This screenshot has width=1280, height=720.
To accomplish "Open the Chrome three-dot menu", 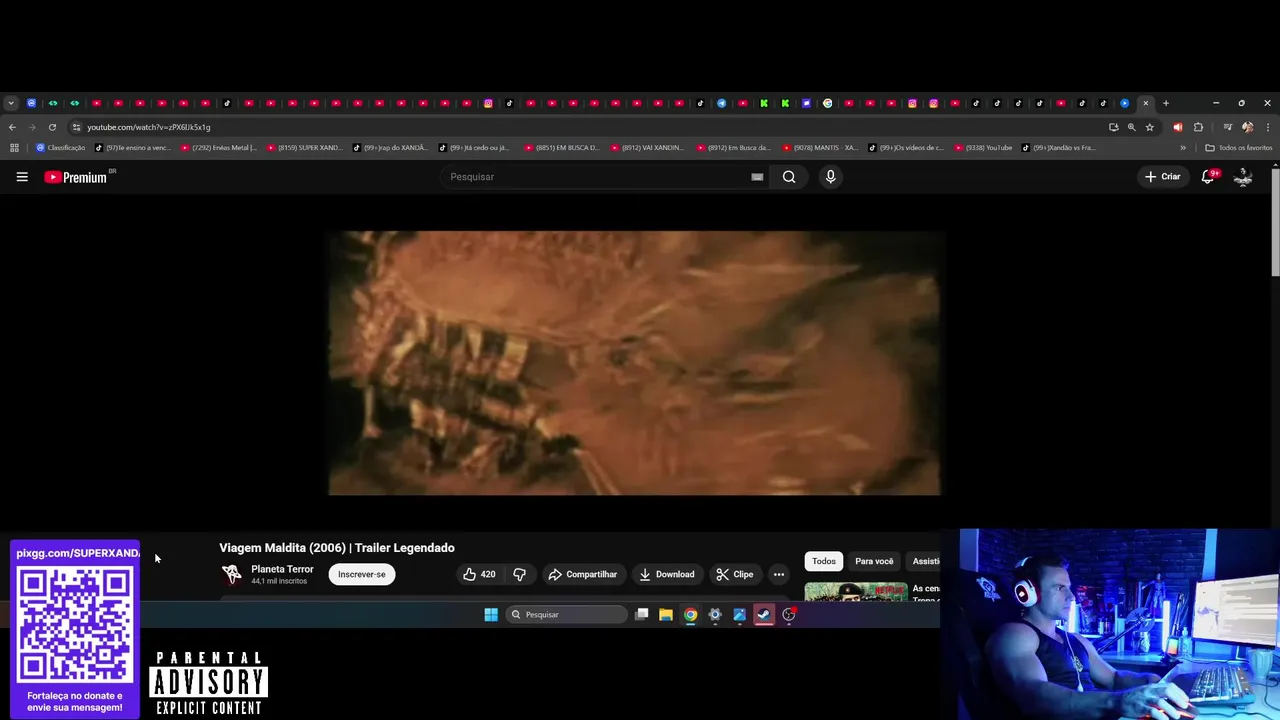I will click(x=1267, y=127).
